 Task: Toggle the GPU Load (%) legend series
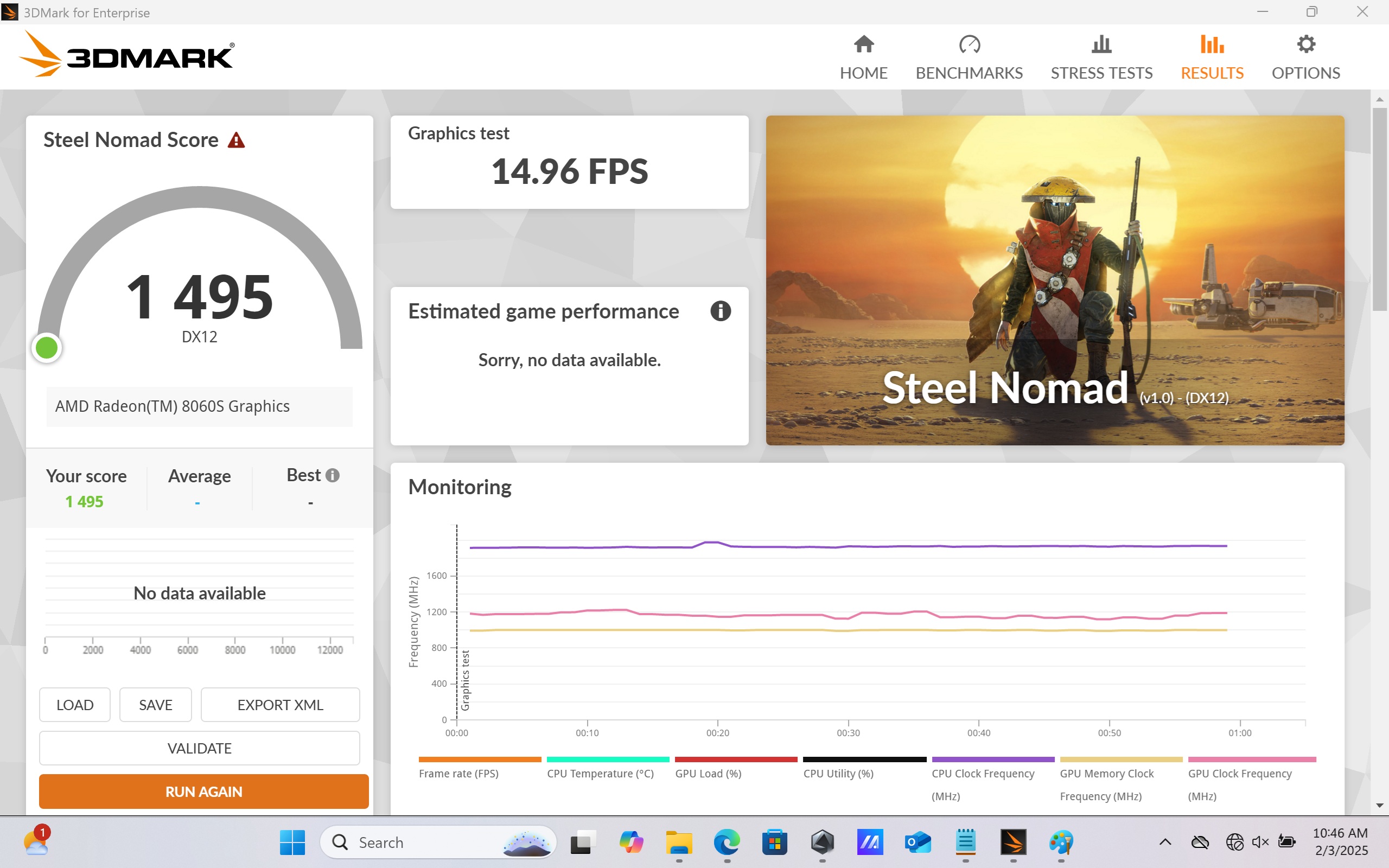[x=708, y=773]
